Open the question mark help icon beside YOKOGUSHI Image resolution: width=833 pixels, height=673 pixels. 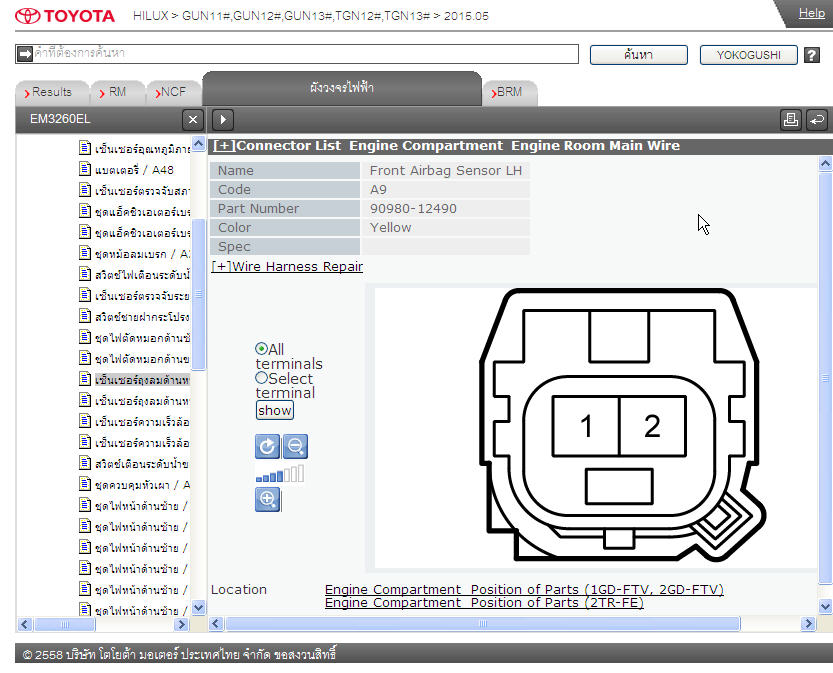tap(811, 55)
